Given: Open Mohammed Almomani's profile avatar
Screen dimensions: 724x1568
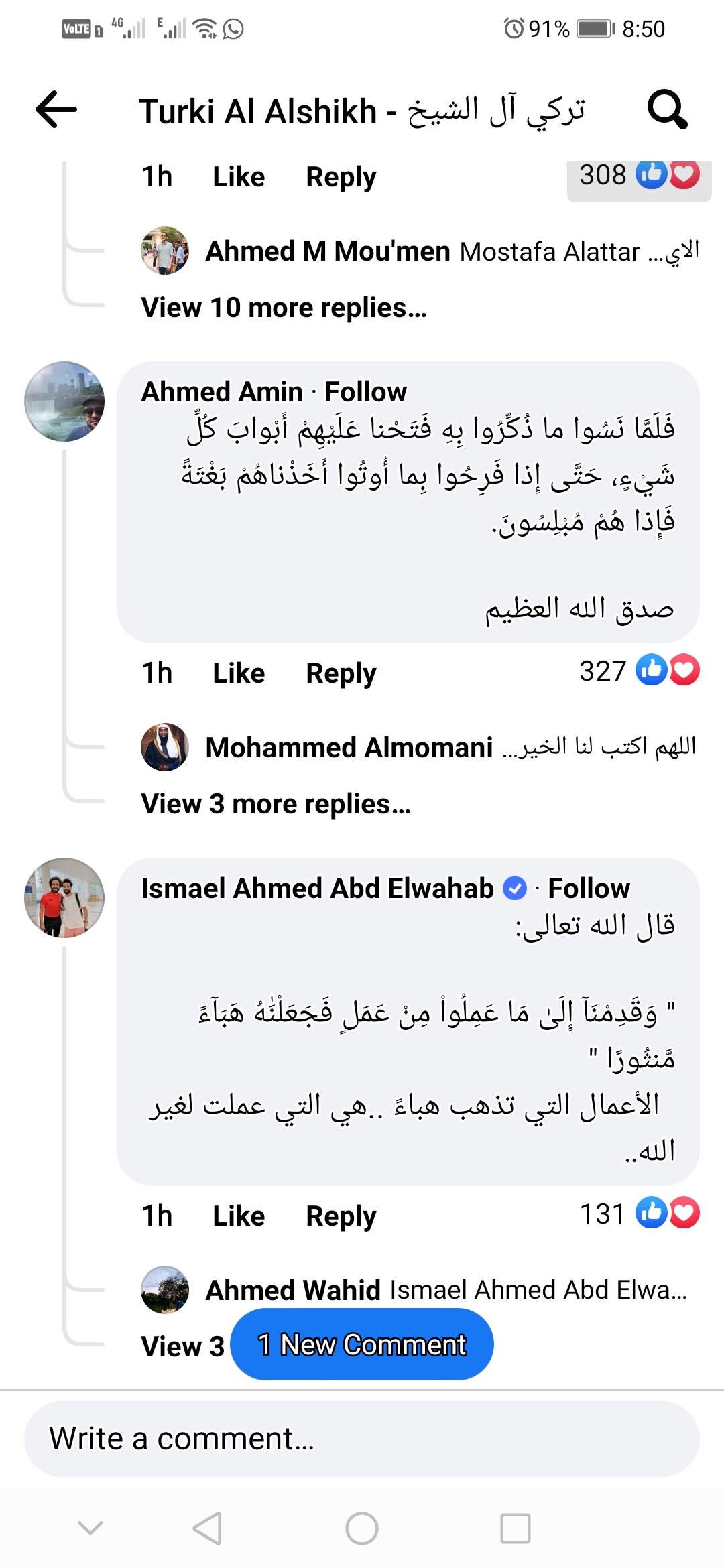Looking at the screenshot, I should [x=163, y=747].
